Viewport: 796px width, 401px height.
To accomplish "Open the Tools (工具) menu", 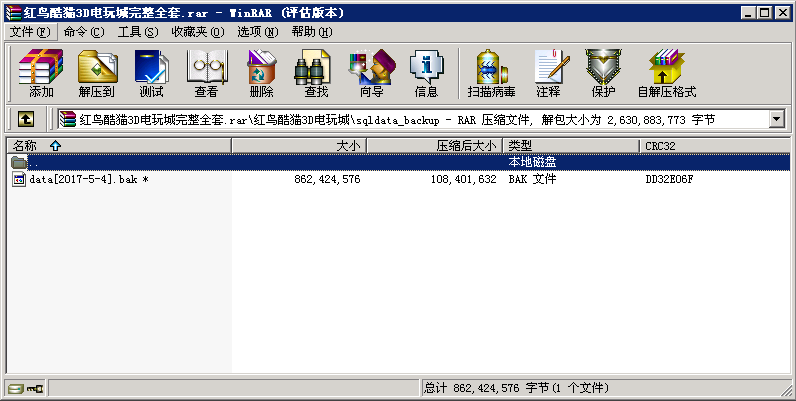I will click(x=138, y=32).
